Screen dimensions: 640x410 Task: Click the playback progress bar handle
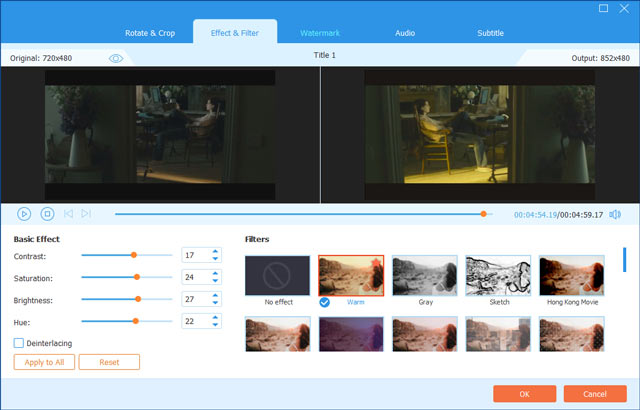coord(484,214)
